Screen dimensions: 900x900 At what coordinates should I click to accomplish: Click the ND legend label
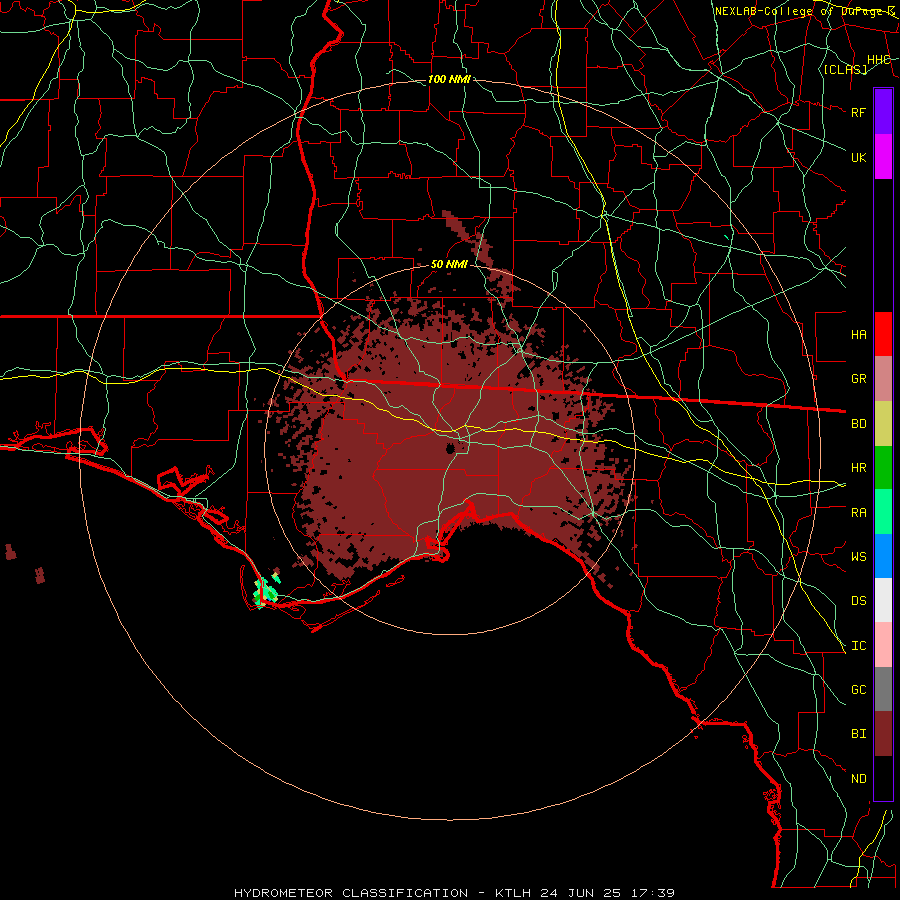click(859, 779)
